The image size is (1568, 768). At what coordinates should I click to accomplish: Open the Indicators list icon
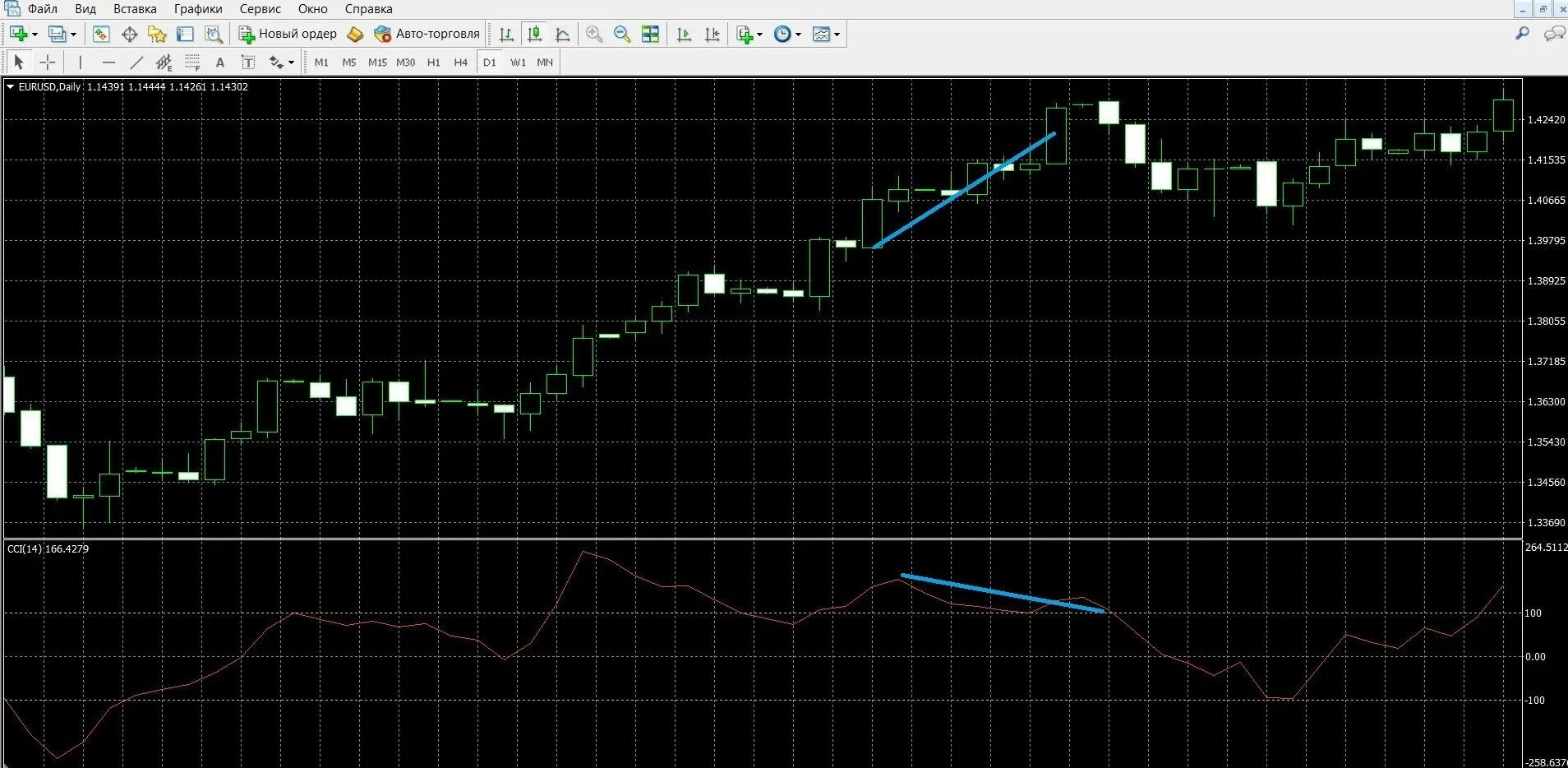[745, 34]
